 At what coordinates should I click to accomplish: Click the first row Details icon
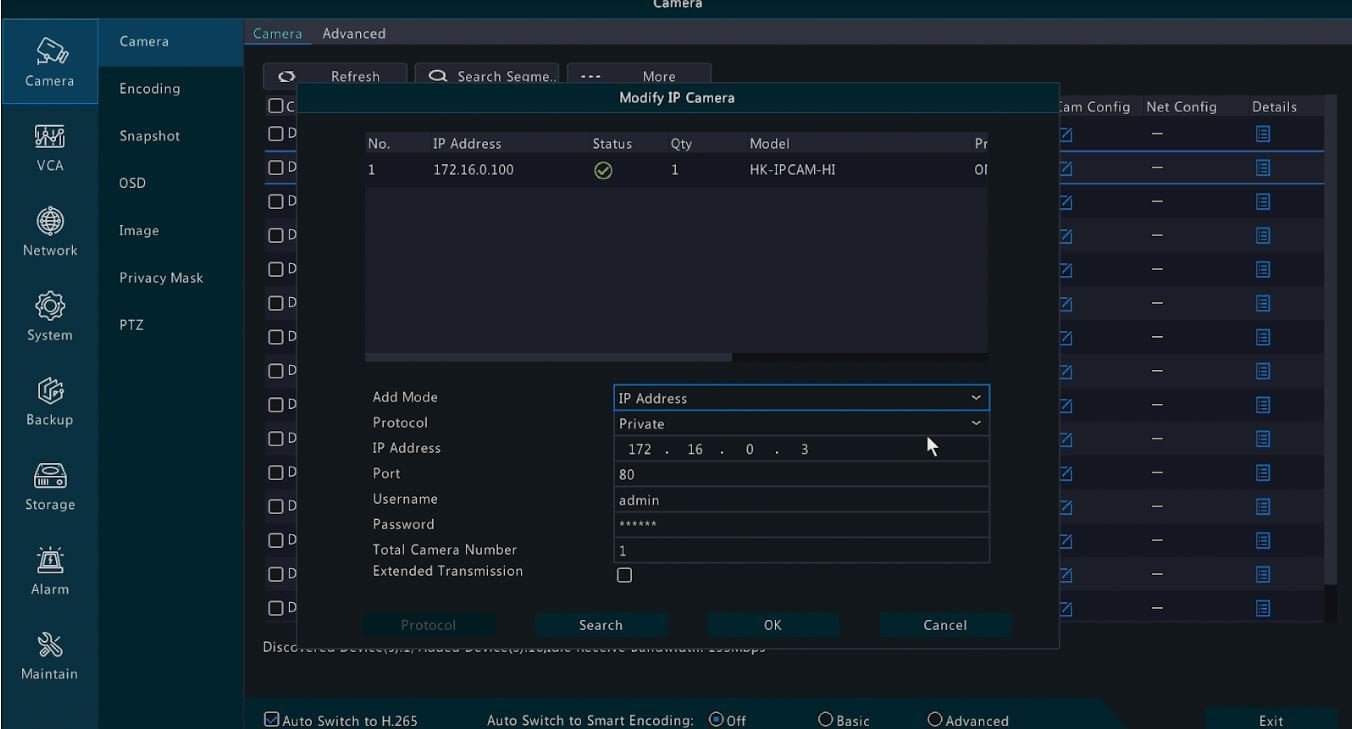(x=1263, y=134)
